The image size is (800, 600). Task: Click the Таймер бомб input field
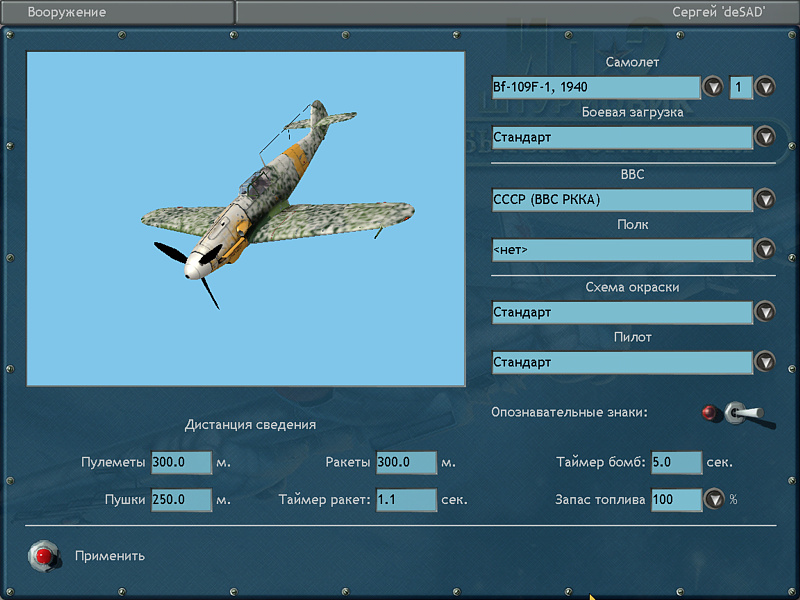(677, 463)
